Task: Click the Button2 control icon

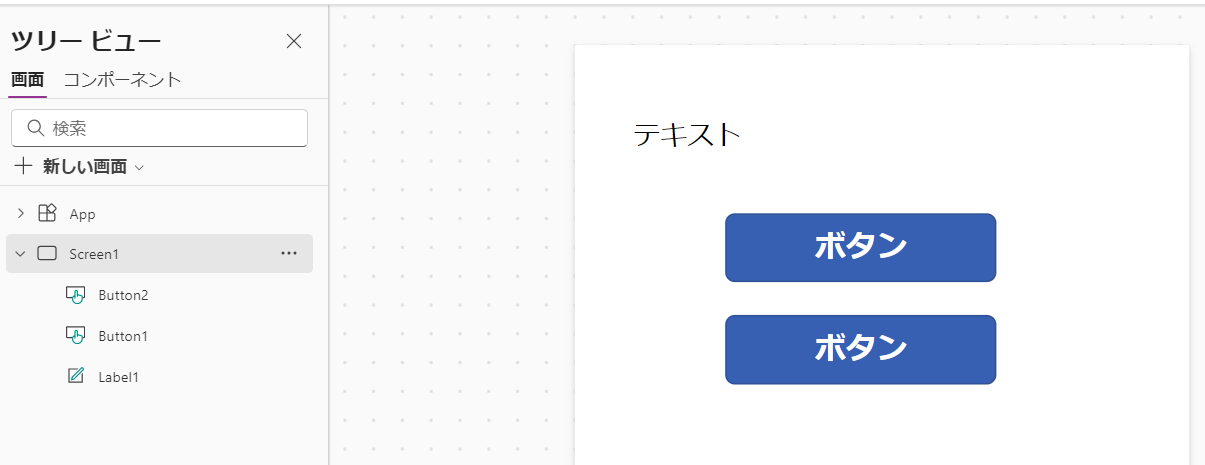Action: [75, 295]
